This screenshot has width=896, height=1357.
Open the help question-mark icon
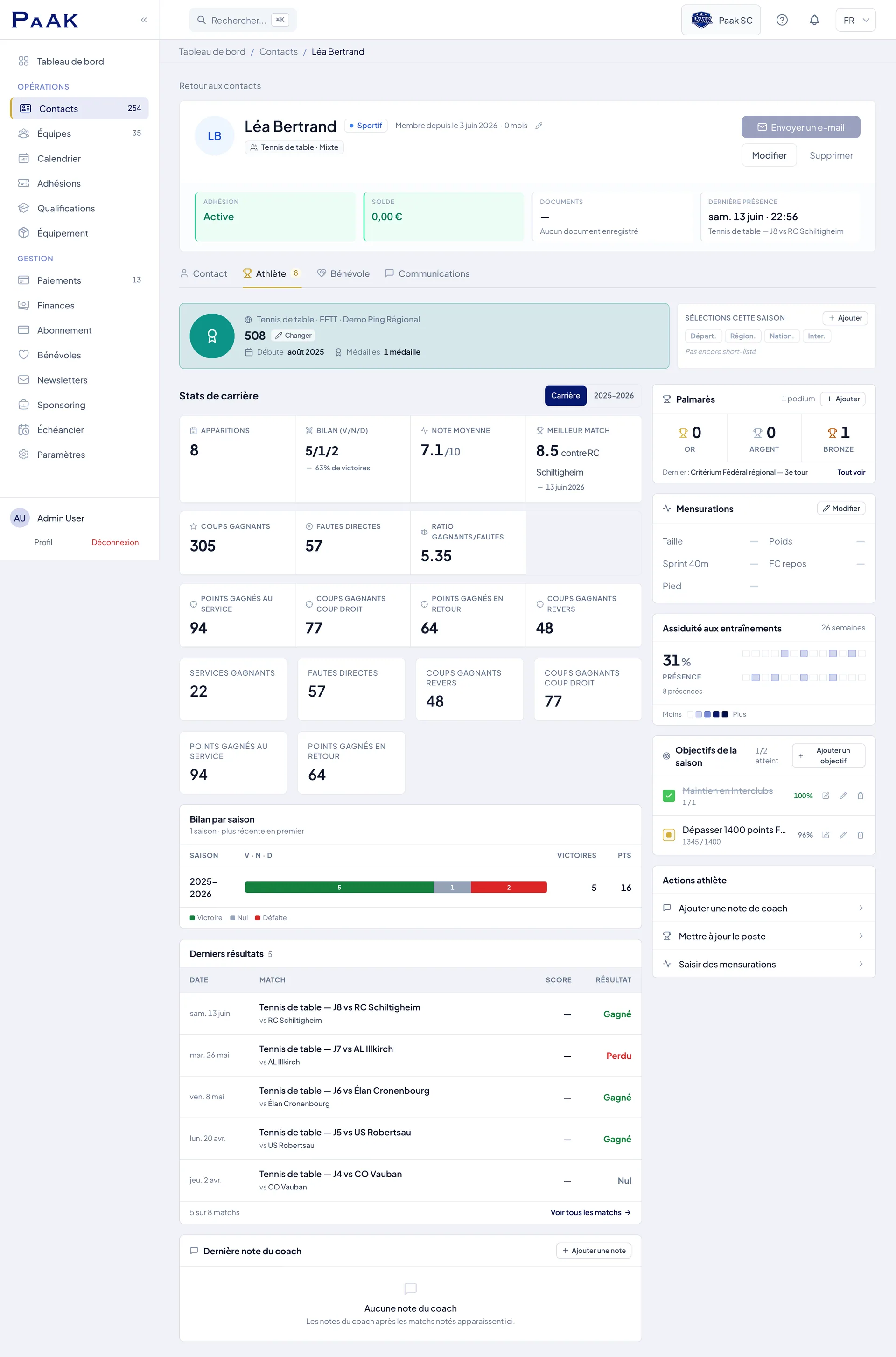(x=782, y=20)
